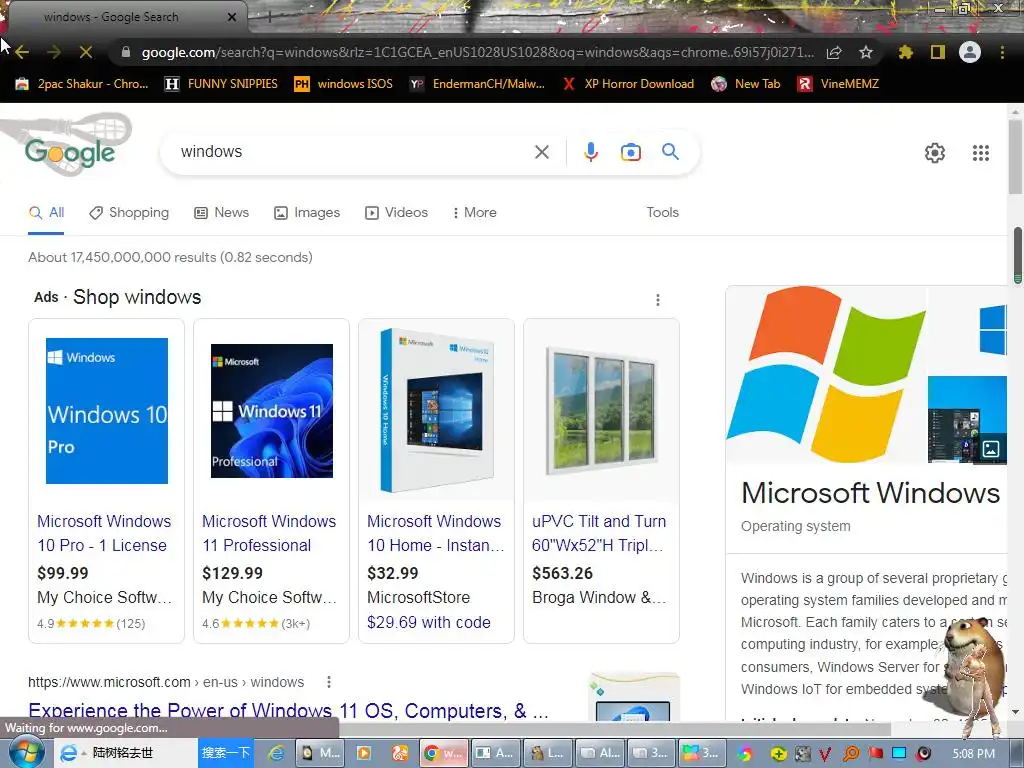The height and width of the screenshot is (768, 1024).
Task: Open the EndermanCH/Malw... bookmark
Action: pyautogui.click(x=477, y=84)
